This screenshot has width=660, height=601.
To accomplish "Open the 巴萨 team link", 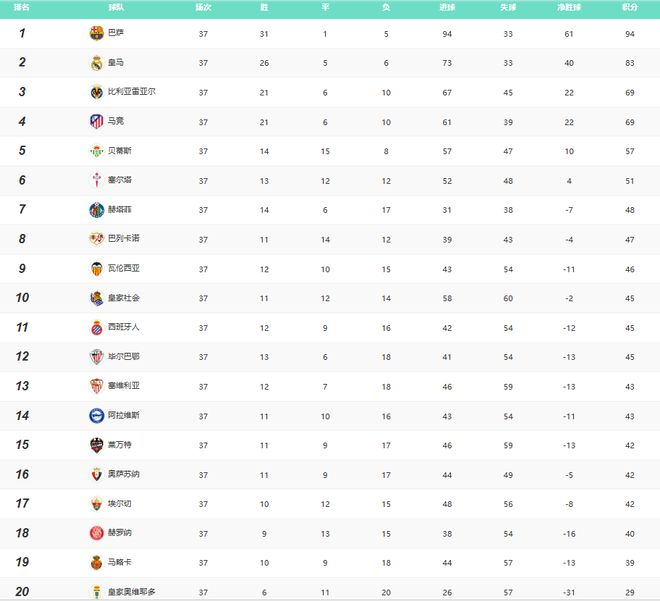I will 116,32.
